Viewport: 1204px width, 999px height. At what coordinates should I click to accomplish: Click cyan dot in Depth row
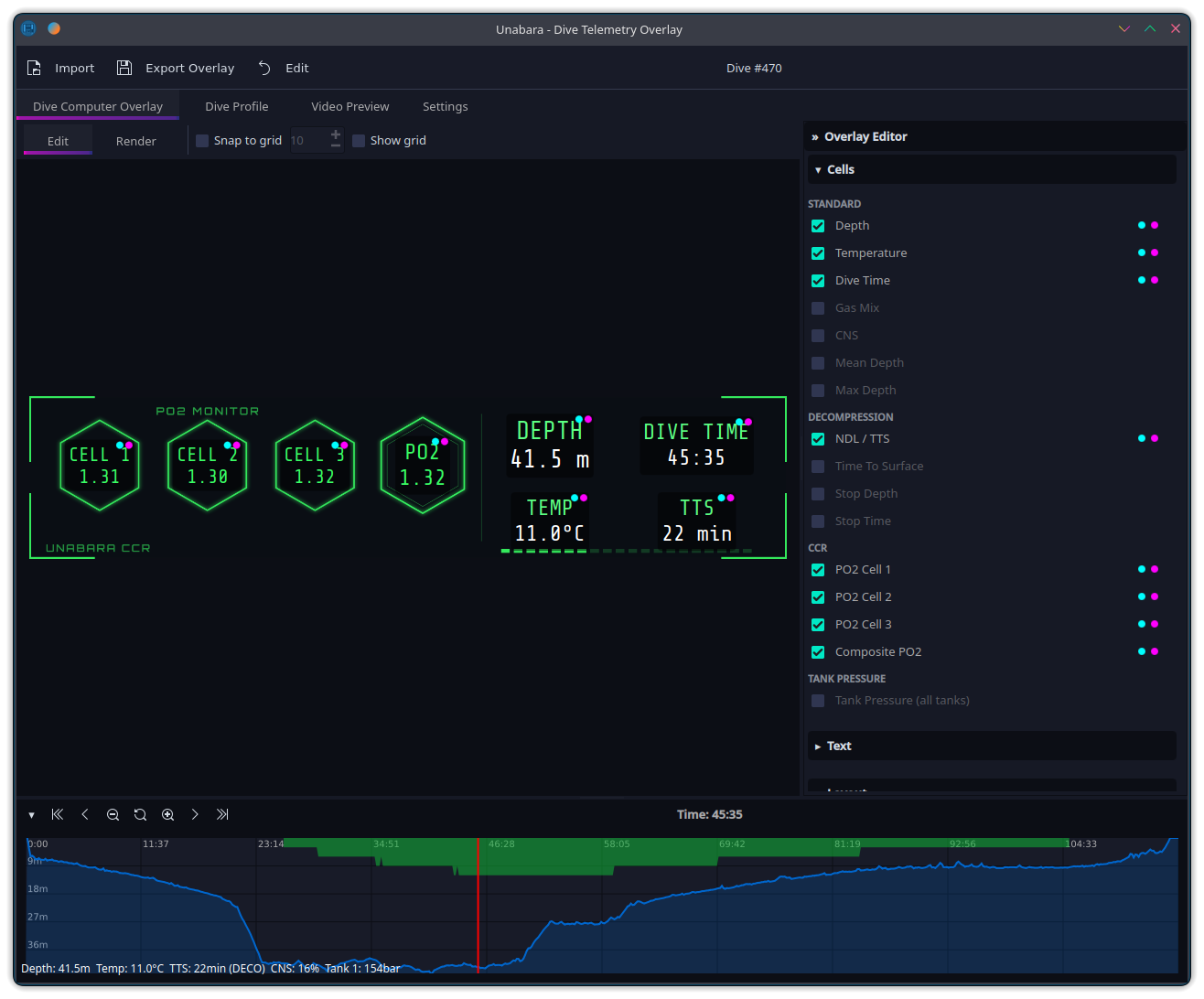pos(1142,225)
